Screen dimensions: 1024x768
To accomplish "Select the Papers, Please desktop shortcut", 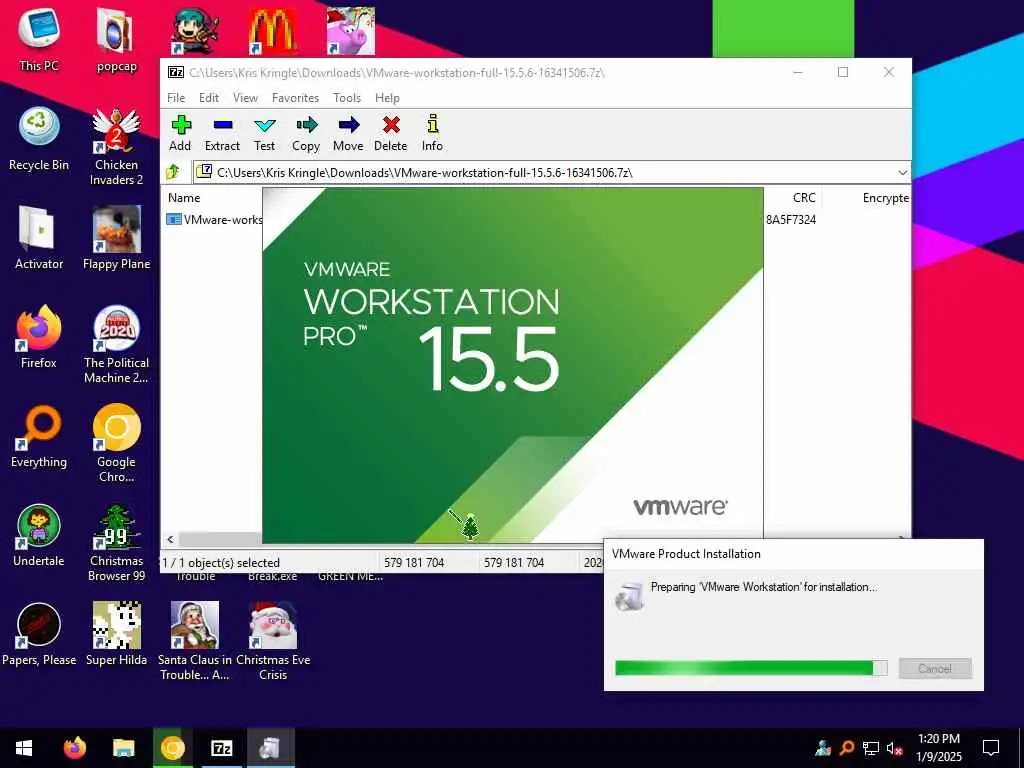I will tap(39, 634).
